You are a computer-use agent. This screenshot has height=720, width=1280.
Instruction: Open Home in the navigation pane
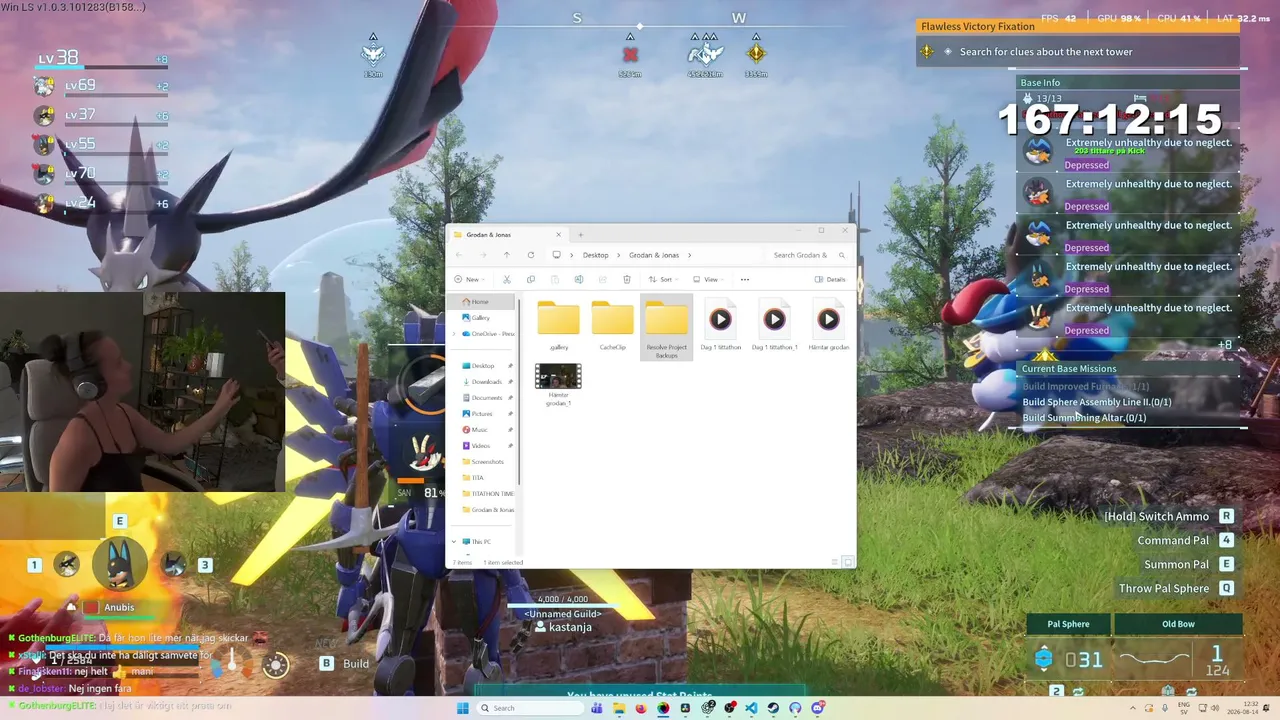[483, 302]
